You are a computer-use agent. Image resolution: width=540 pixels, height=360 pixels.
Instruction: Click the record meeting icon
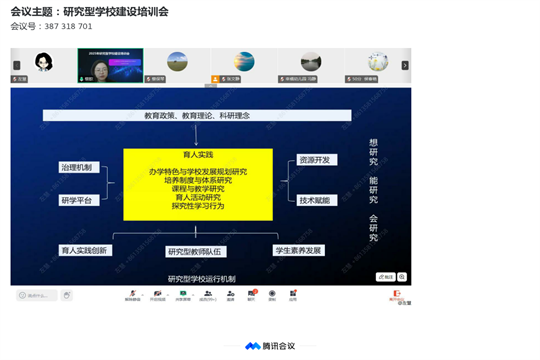tap(272, 294)
